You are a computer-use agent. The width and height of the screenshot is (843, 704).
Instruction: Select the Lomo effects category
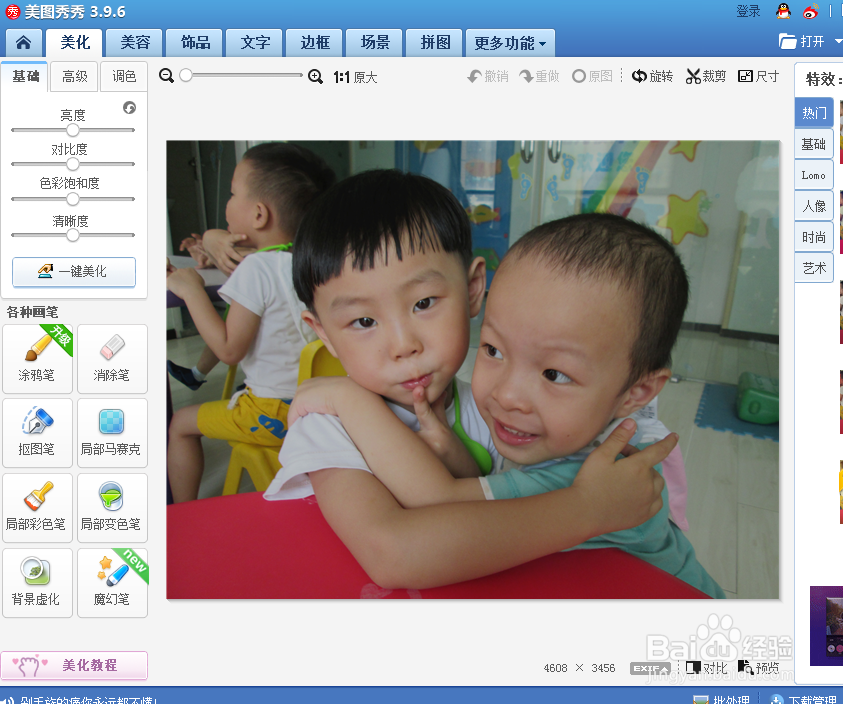coord(814,175)
